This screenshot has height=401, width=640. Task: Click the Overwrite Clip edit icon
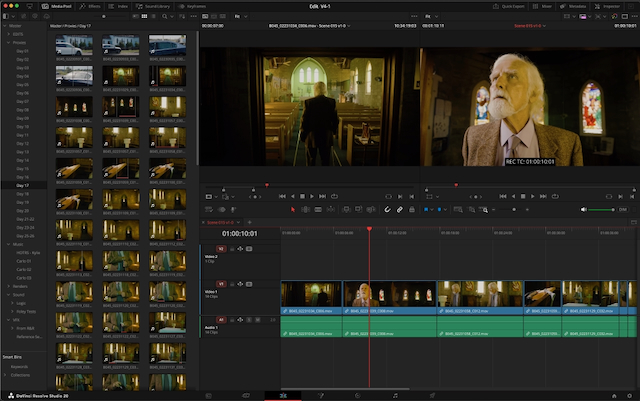pos(358,209)
